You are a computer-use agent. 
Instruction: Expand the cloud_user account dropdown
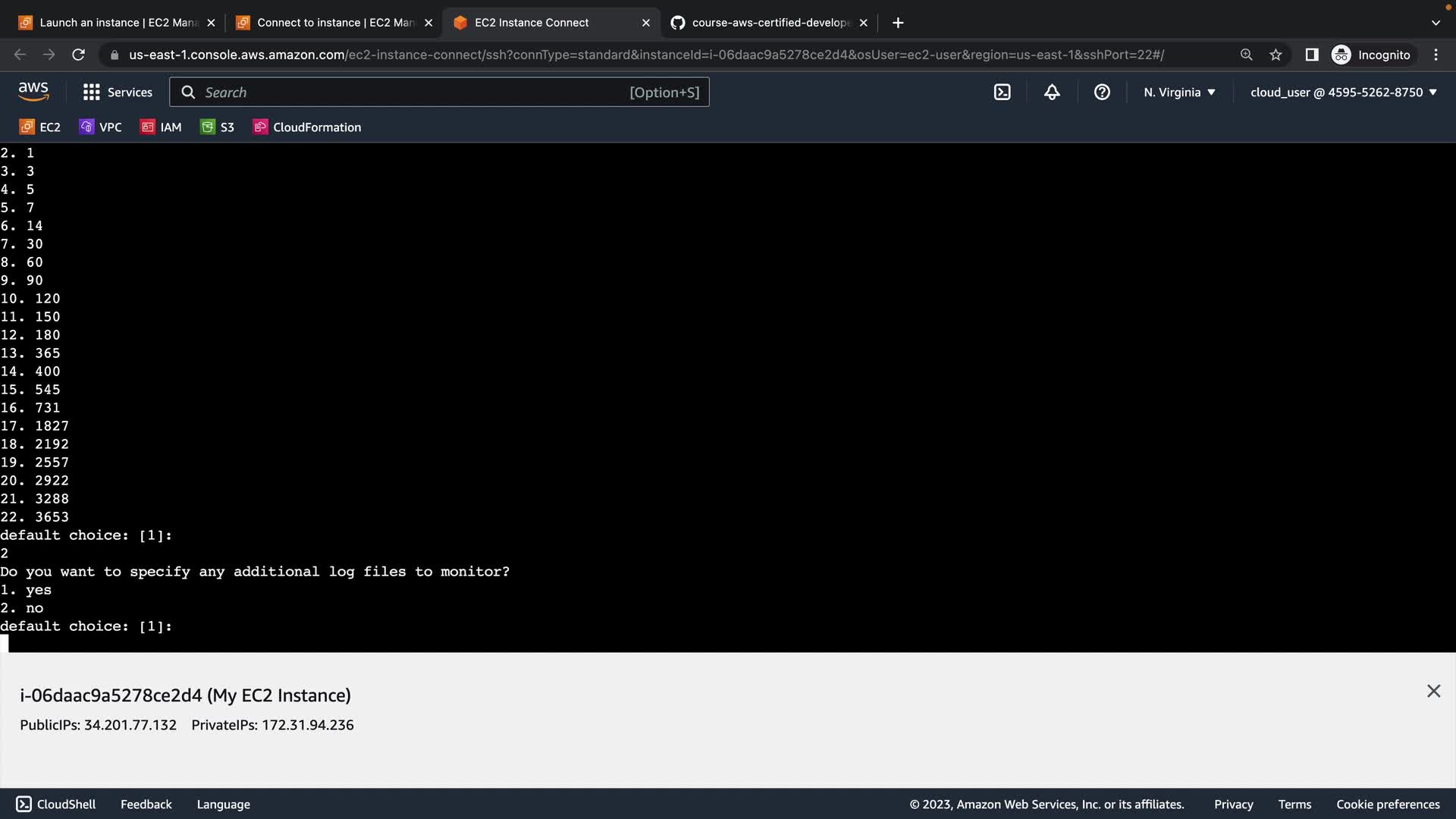tap(1343, 93)
